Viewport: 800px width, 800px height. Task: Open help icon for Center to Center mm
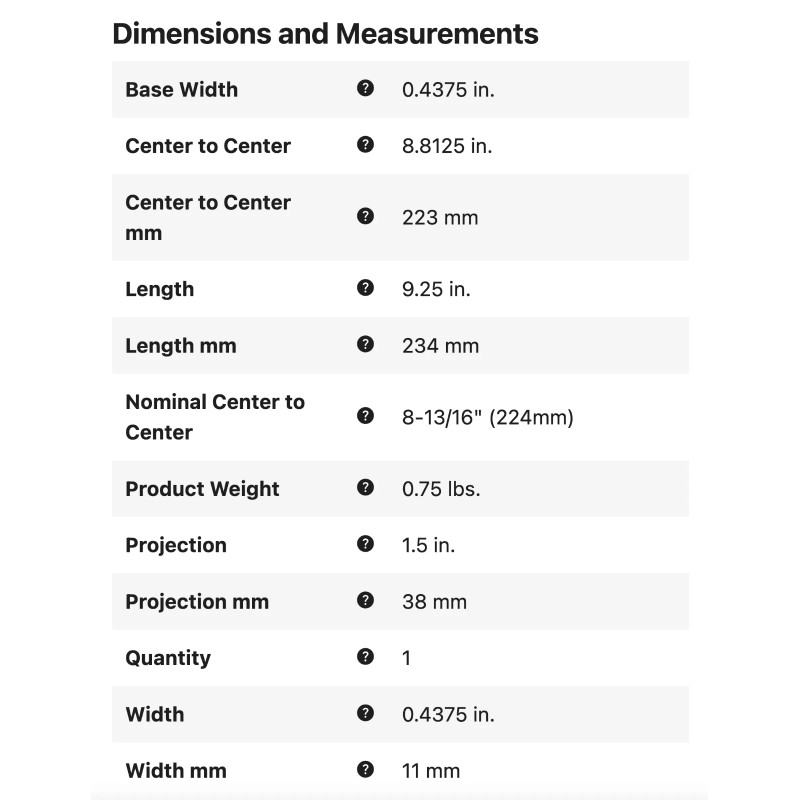click(365, 216)
